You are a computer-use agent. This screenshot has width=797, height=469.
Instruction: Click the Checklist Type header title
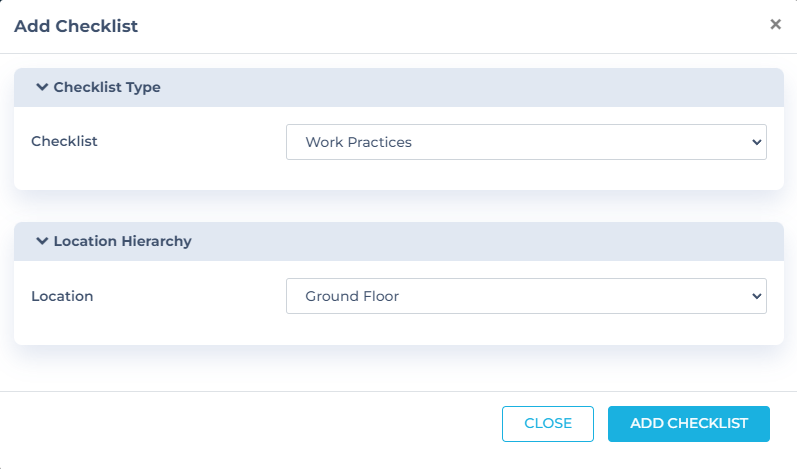(107, 87)
